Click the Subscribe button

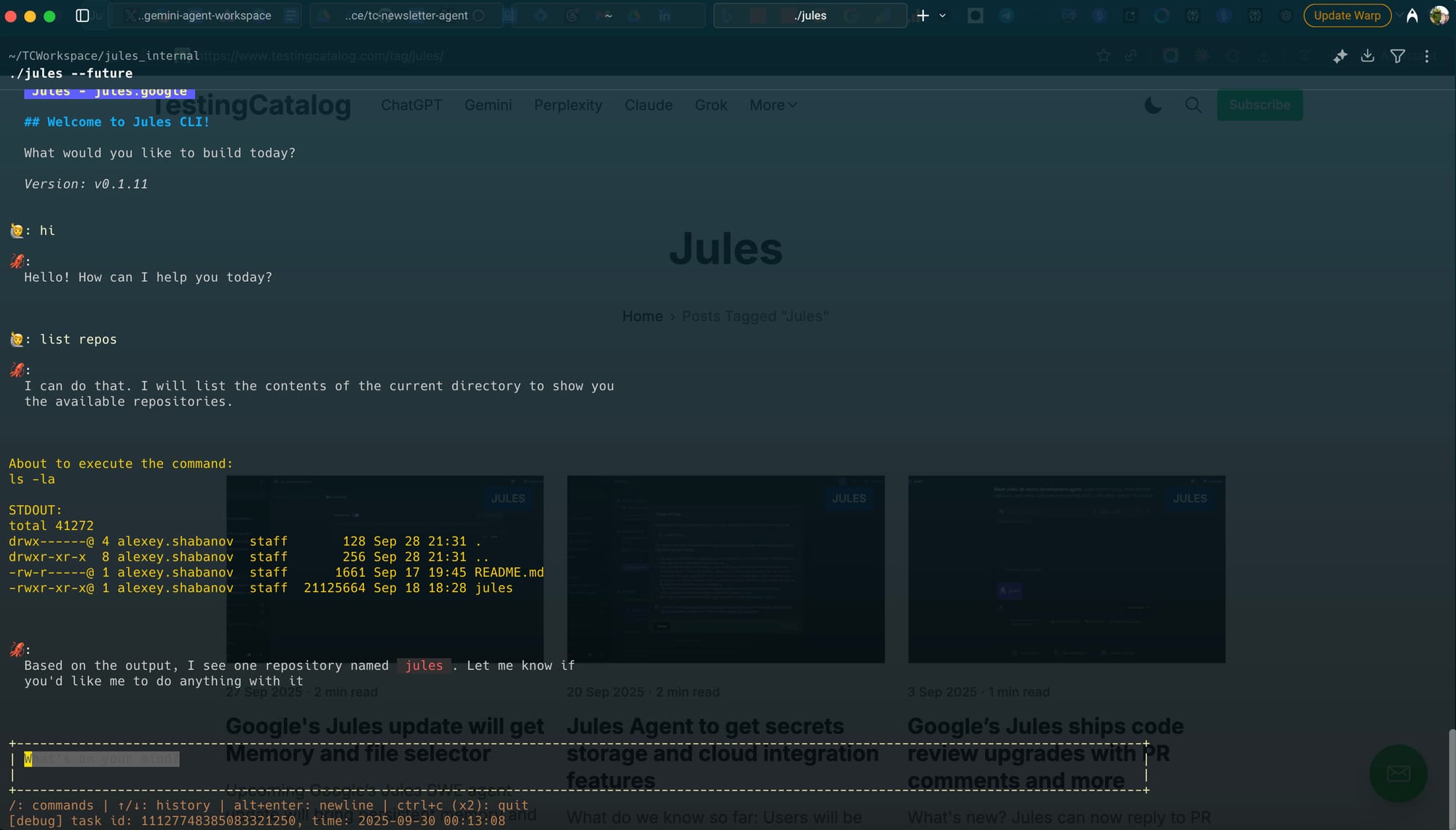pyautogui.click(x=1259, y=105)
